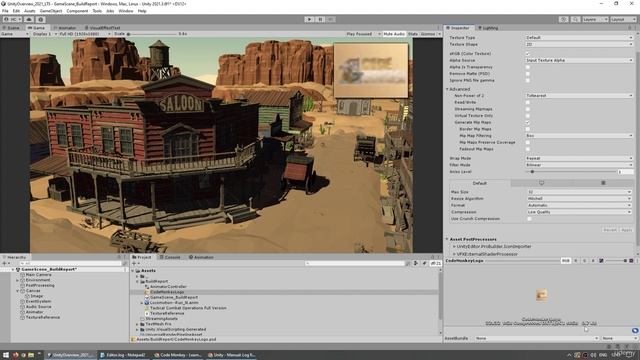
Task: Open the Max Size dropdown
Action: pos(579,192)
